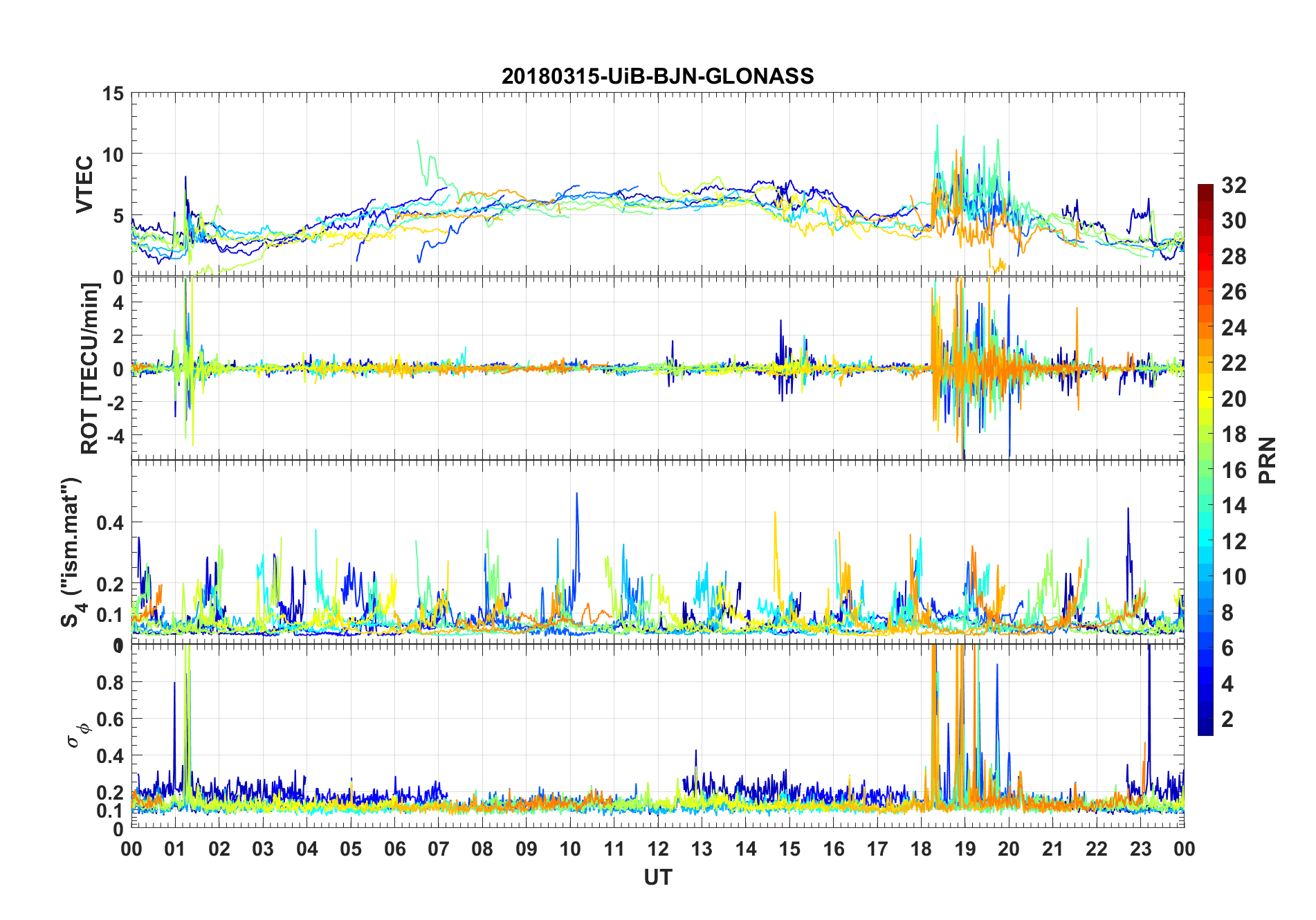Image resolution: width=1316 pixels, height=920 pixels.
Task: Click VTEC y-axis tick 5
Action: [x=118, y=216]
